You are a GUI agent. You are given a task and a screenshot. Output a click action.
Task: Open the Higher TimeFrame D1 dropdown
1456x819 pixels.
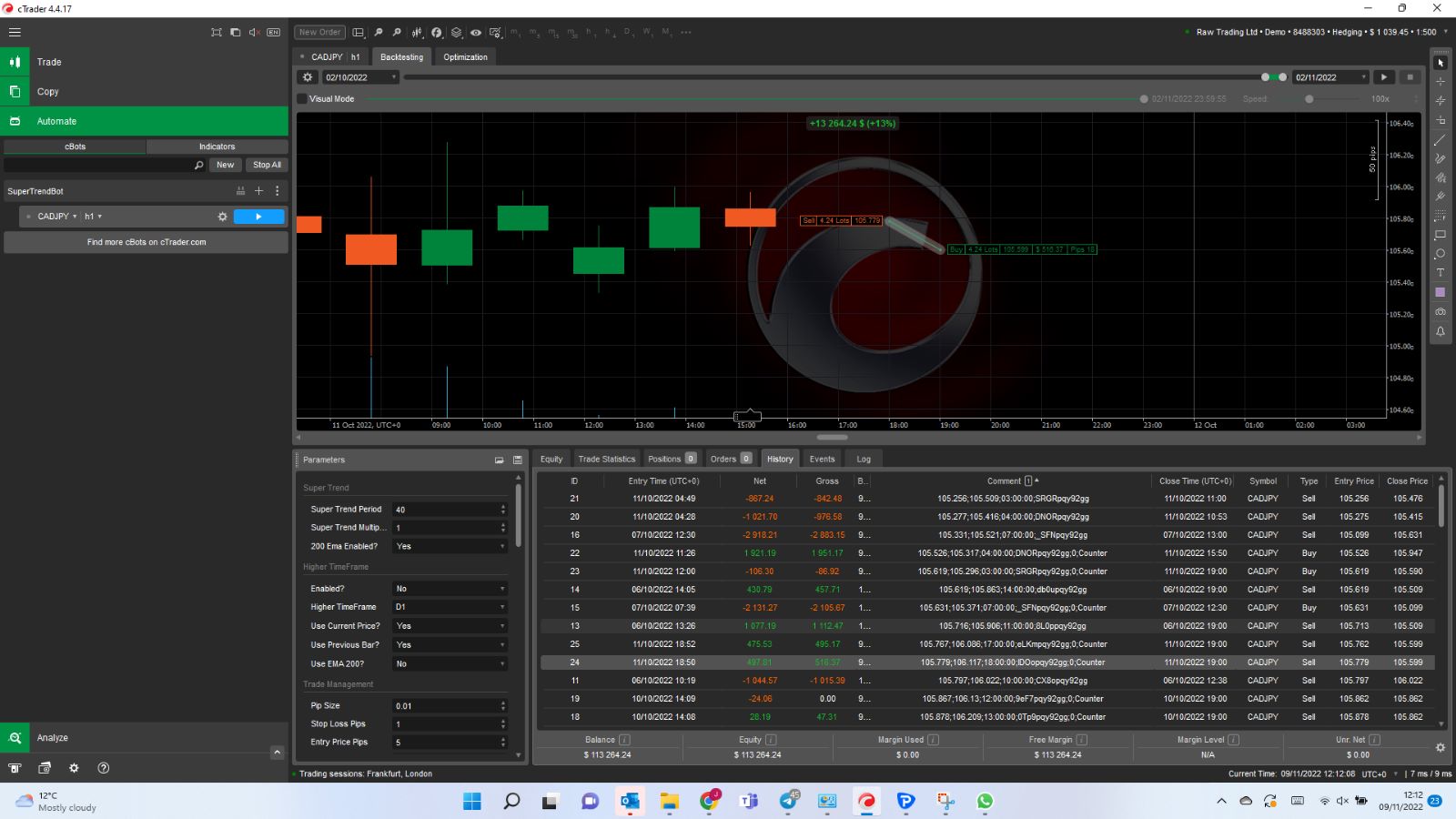click(x=450, y=607)
